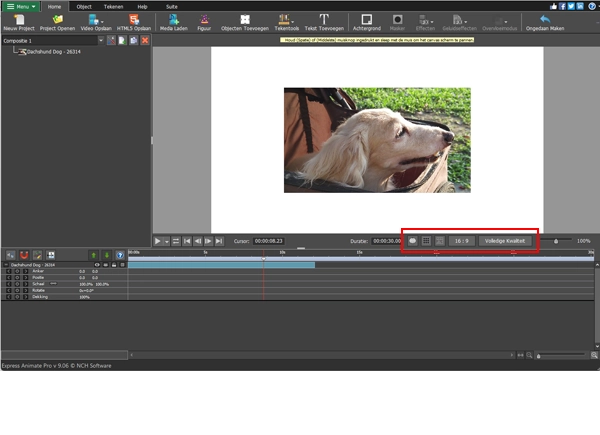Click the Nieuw Project icon
This screenshot has width=600, height=435.
coord(19,20)
